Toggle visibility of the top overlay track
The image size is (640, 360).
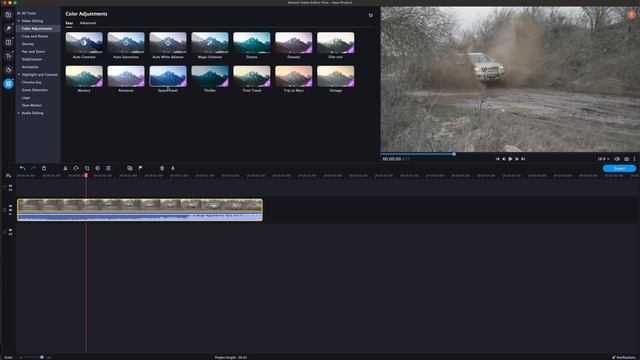pos(10,186)
